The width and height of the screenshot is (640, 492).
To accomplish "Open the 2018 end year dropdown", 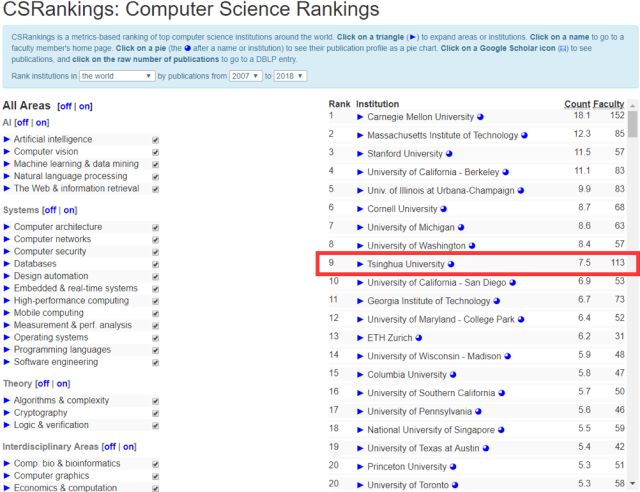I will coord(290,76).
